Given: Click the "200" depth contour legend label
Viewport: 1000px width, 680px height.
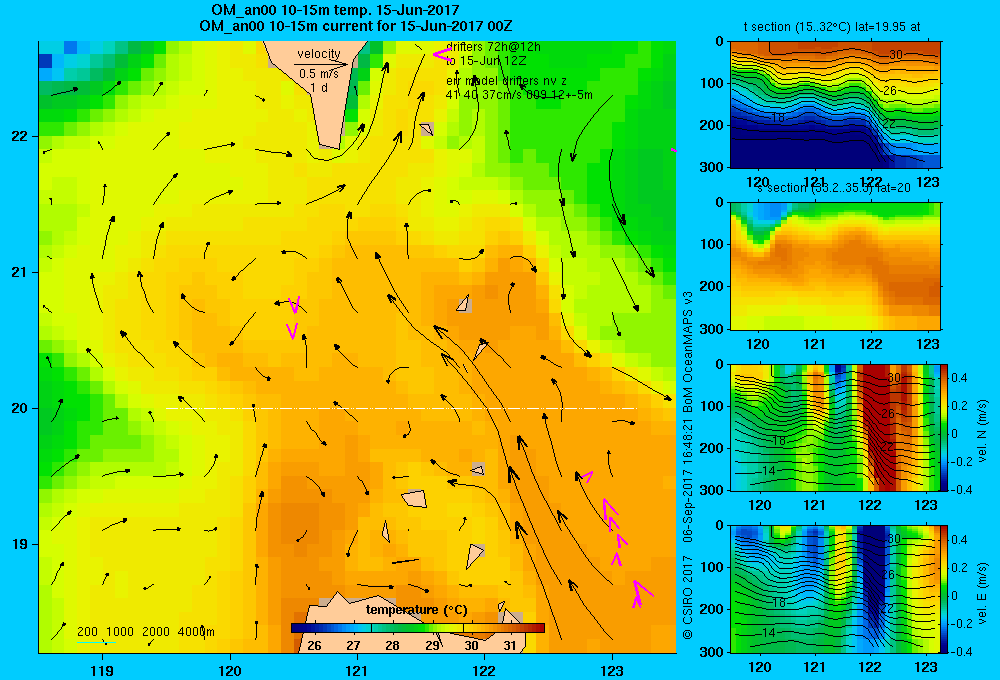Looking at the screenshot, I should (87, 632).
